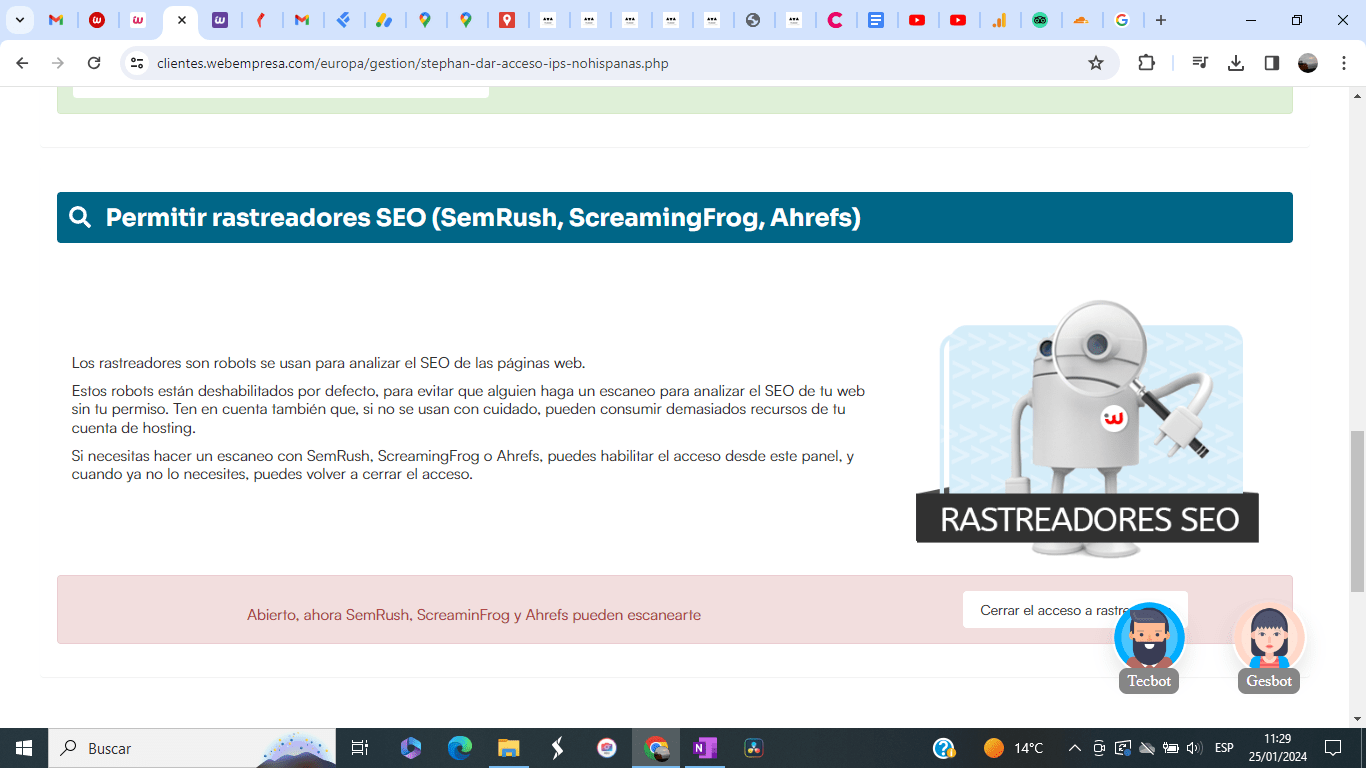
Task: Open File Explorer from taskbar
Action: pos(508,748)
